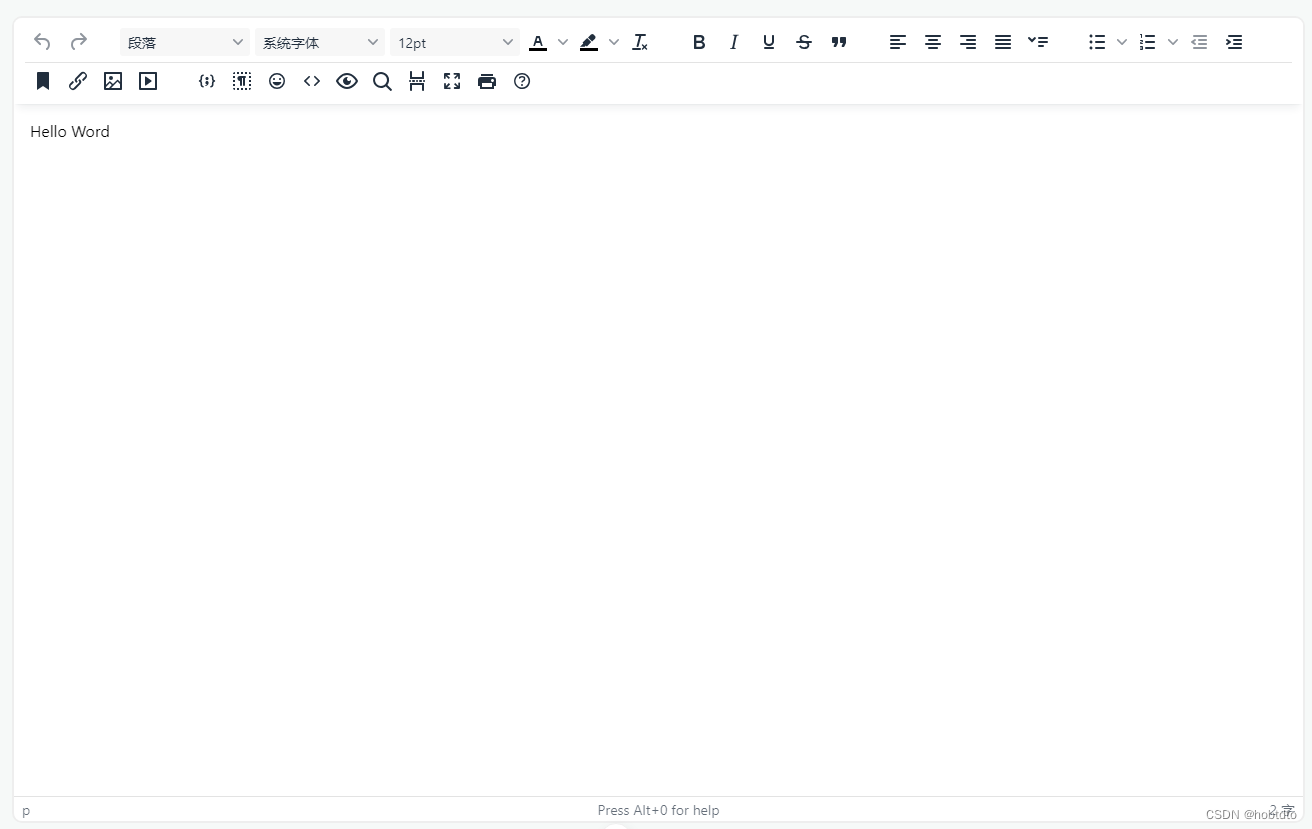Viewport: 1312px width, 829px height.
Task: Decrease the paragraph indent
Action: [1199, 42]
